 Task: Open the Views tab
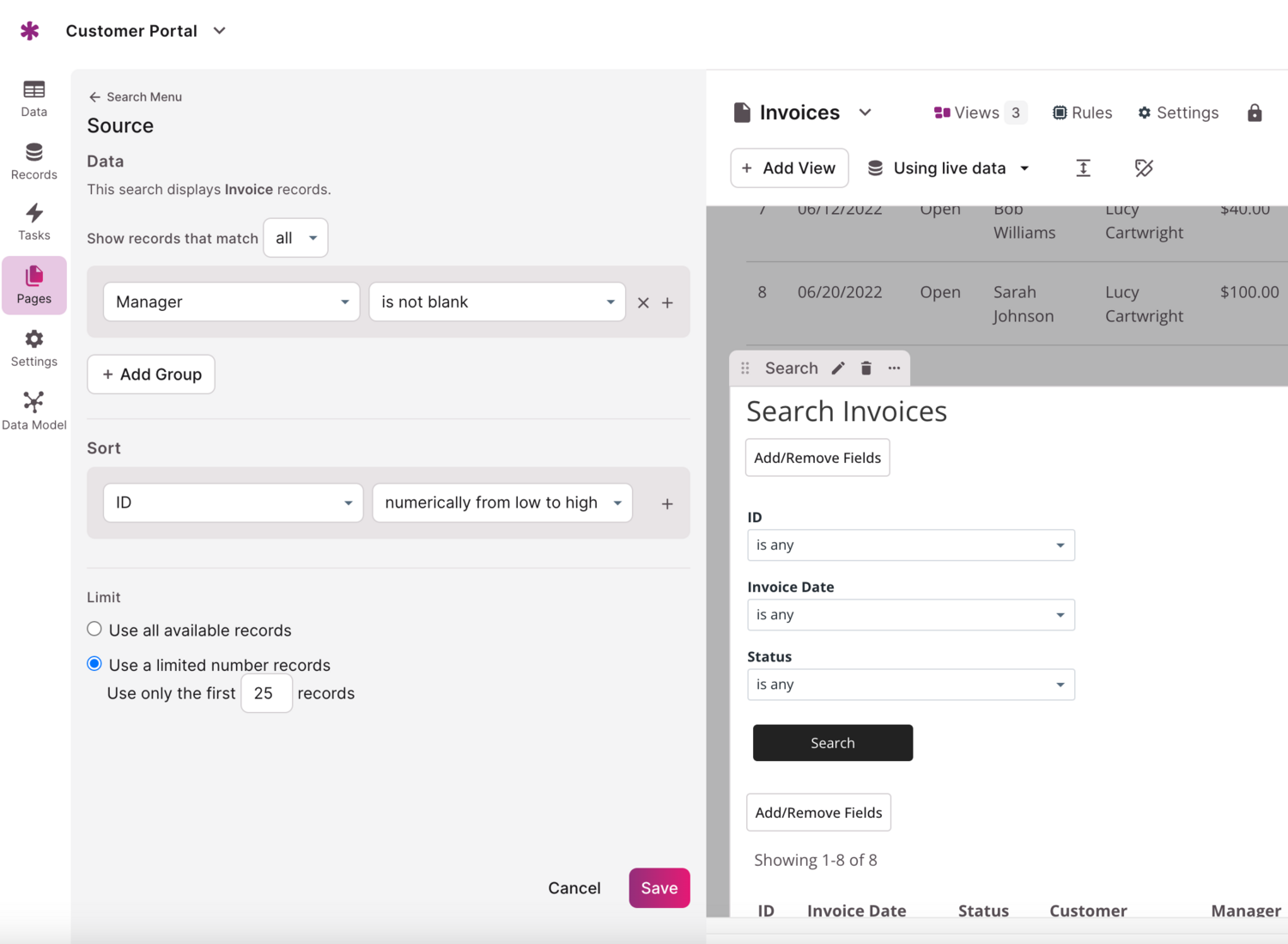(980, 113)
